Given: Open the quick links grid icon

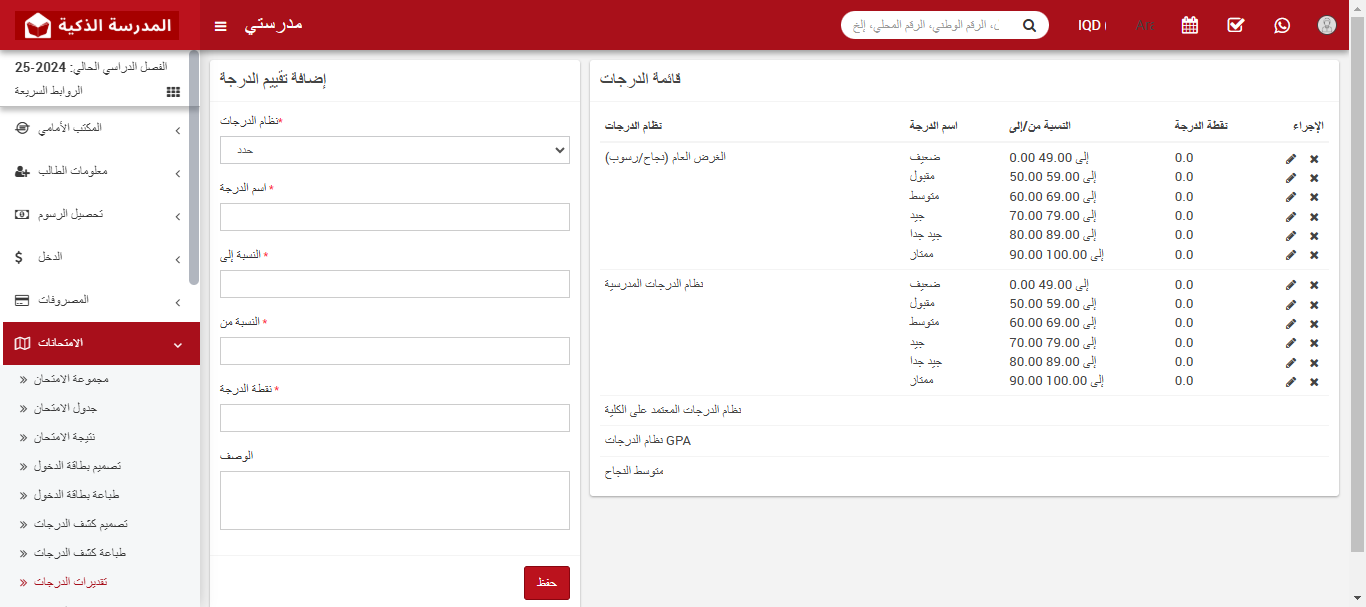Looking at the screenshot, I should pyautogui.click(x=172, y=91).
